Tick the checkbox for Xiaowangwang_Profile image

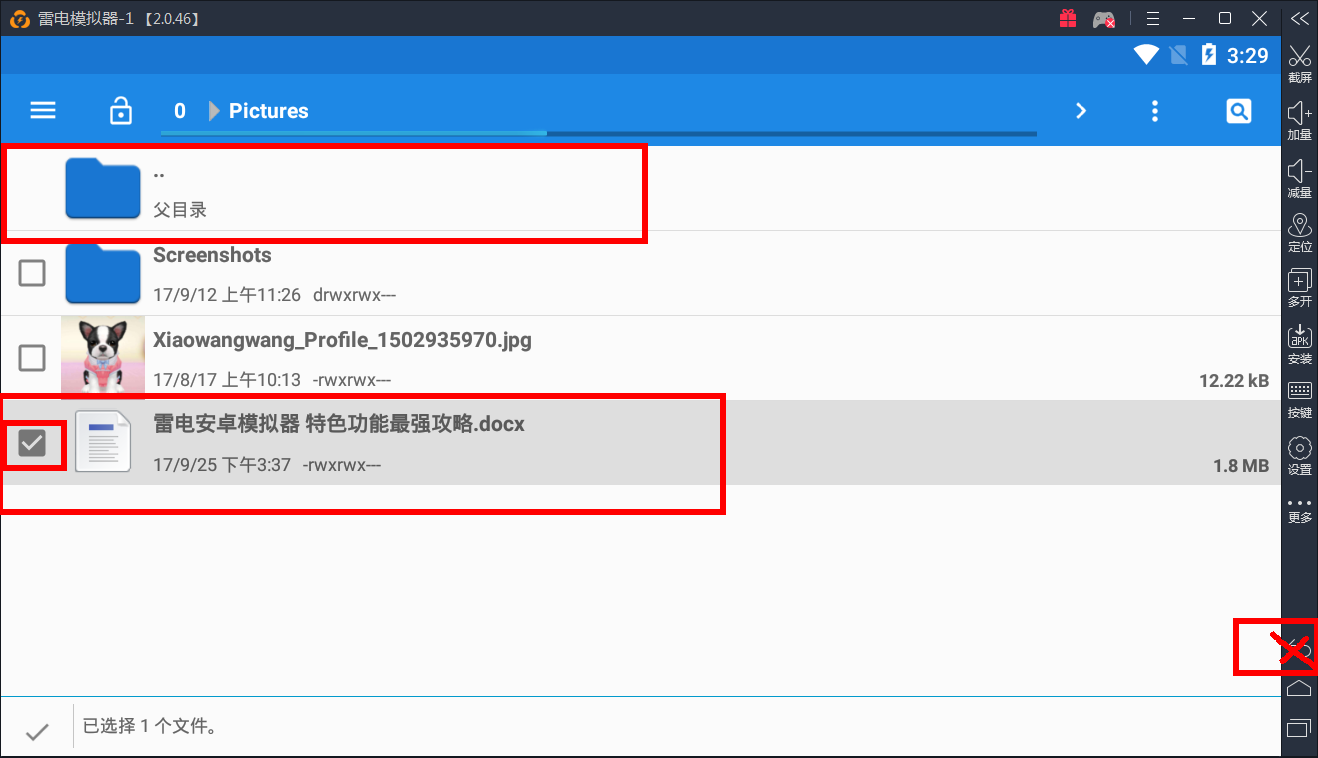(33, 357)
